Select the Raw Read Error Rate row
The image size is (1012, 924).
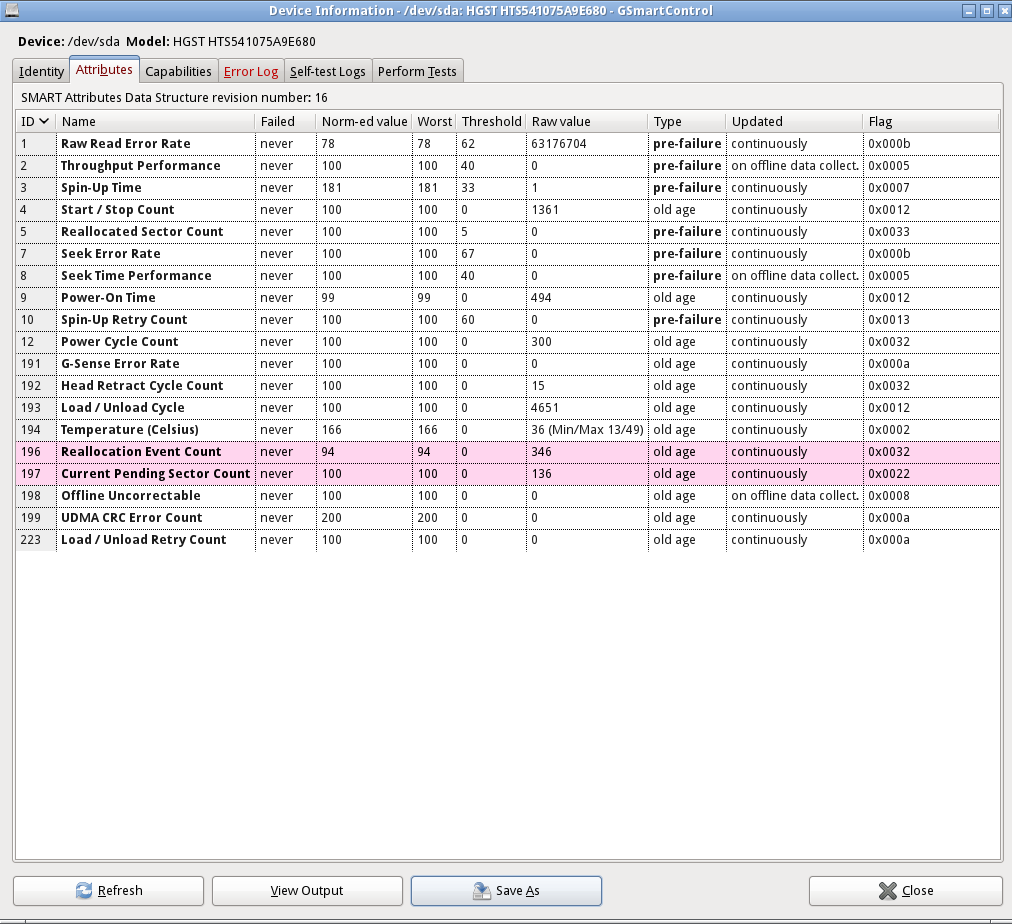(x=507, y=144)
